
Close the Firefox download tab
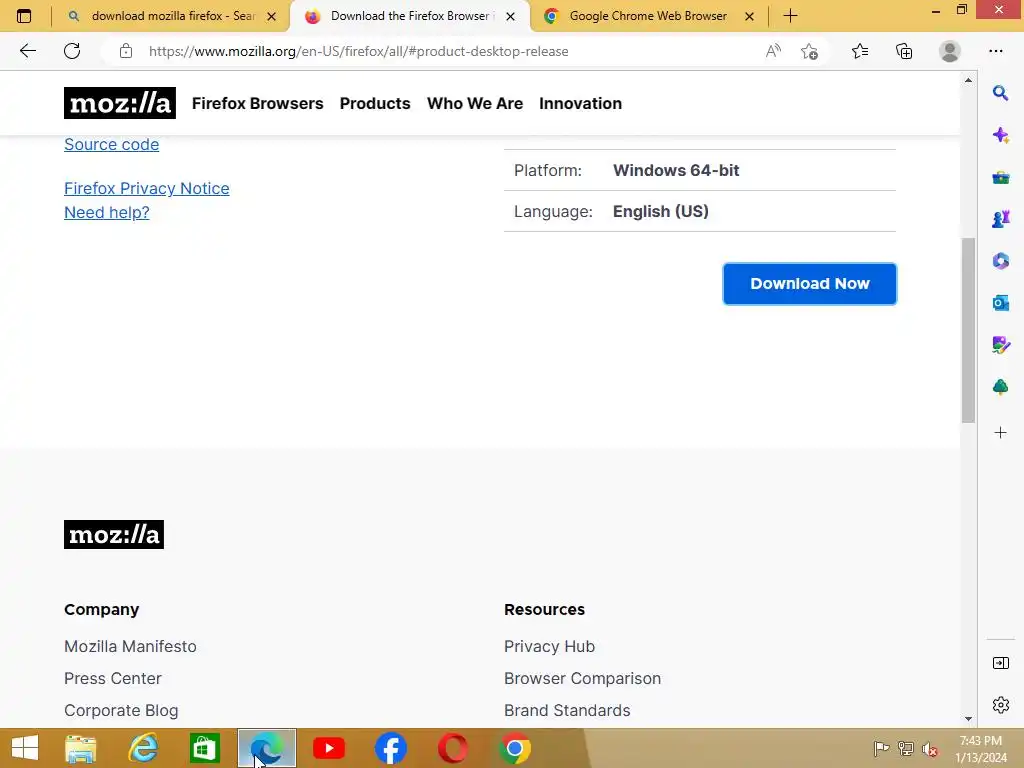[x=511, y=16]
